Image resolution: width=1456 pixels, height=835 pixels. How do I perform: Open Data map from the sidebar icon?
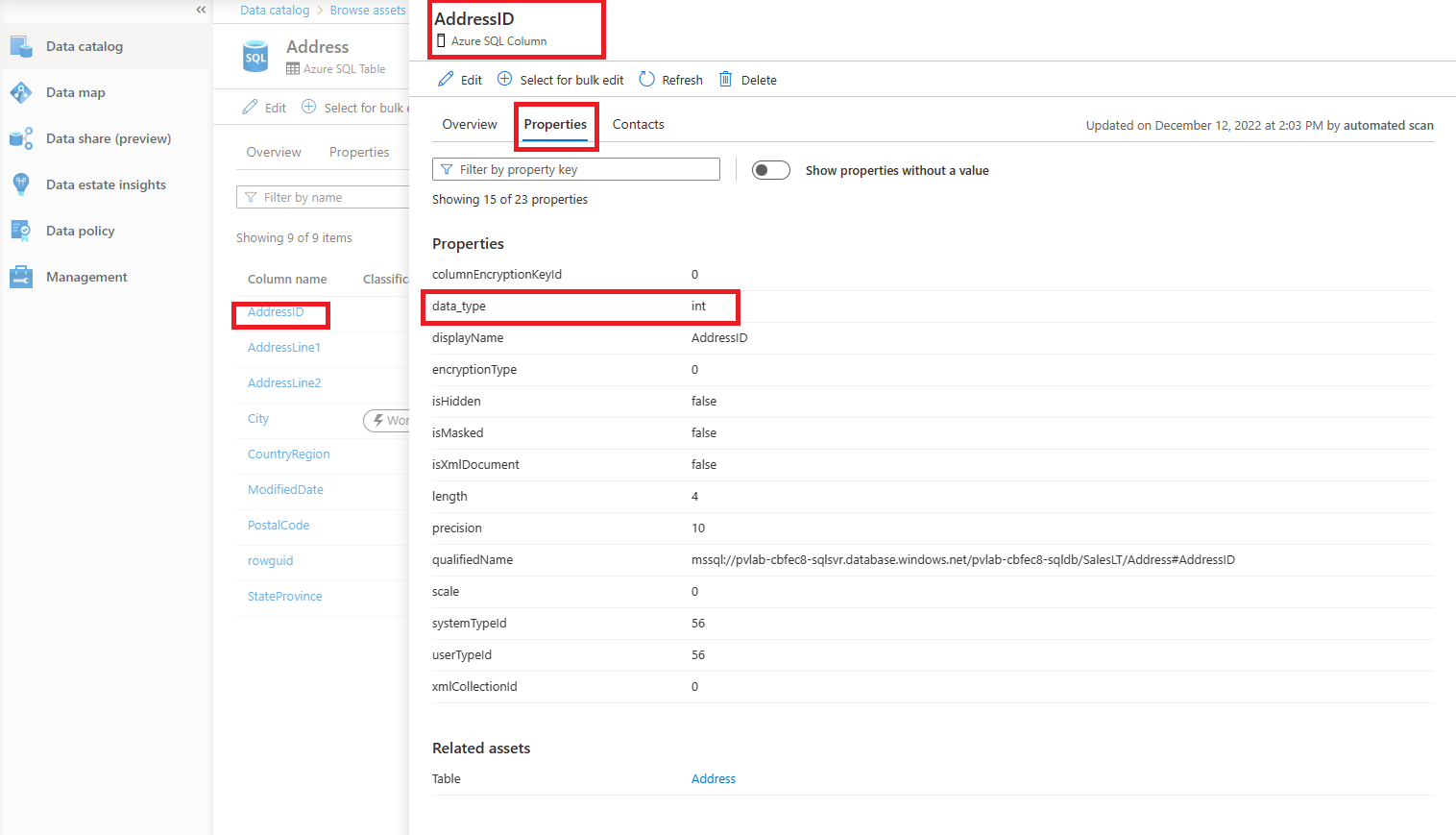(x=21, y=92)
